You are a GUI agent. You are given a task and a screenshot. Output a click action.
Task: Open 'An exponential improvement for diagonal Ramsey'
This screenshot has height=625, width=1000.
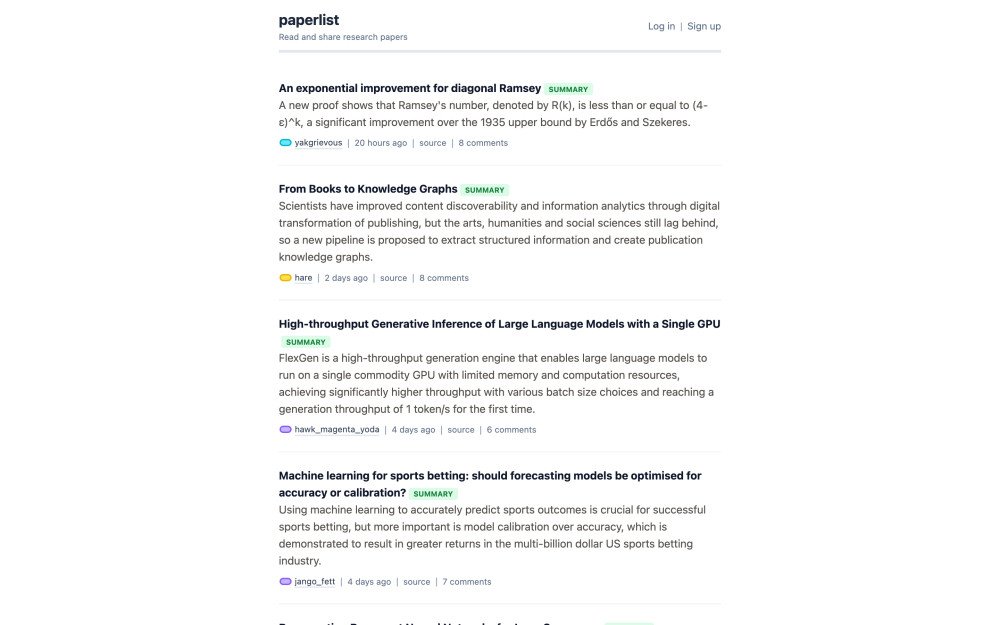[x=409, y=87]
